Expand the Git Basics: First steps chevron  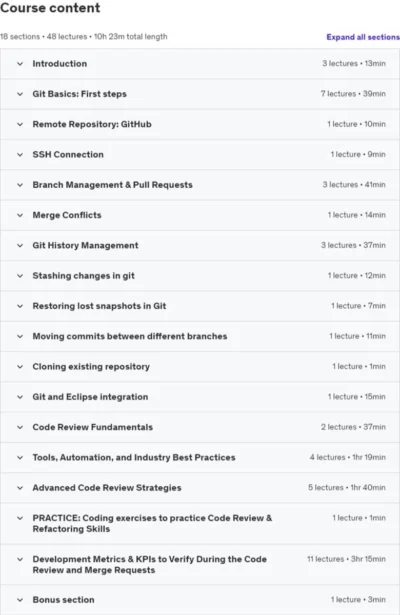20,94
